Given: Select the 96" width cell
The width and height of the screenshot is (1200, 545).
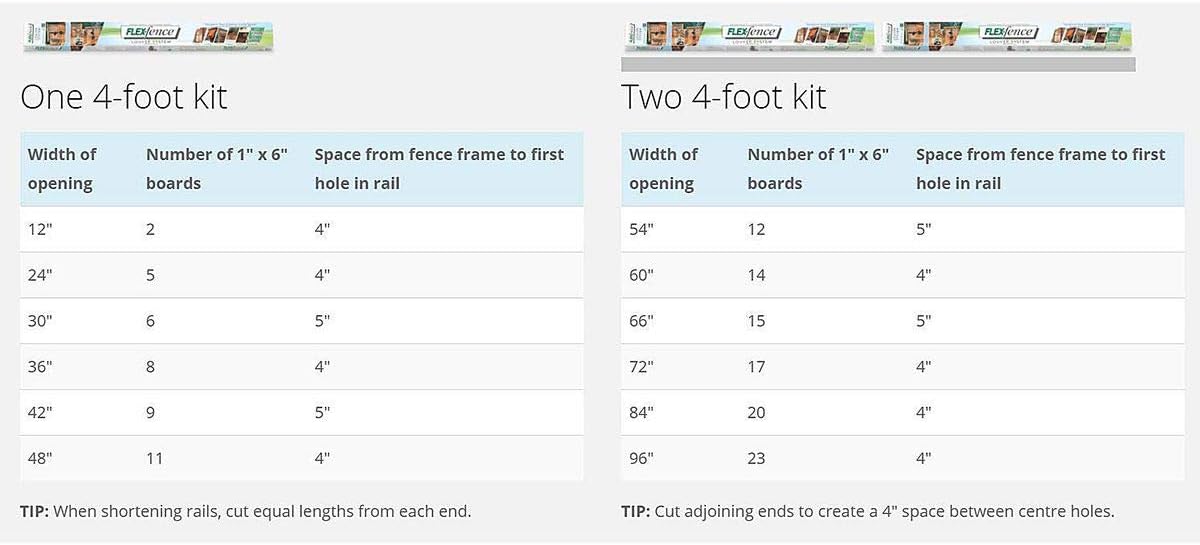Looking at the screenshot, I should (x=641, y=458).
